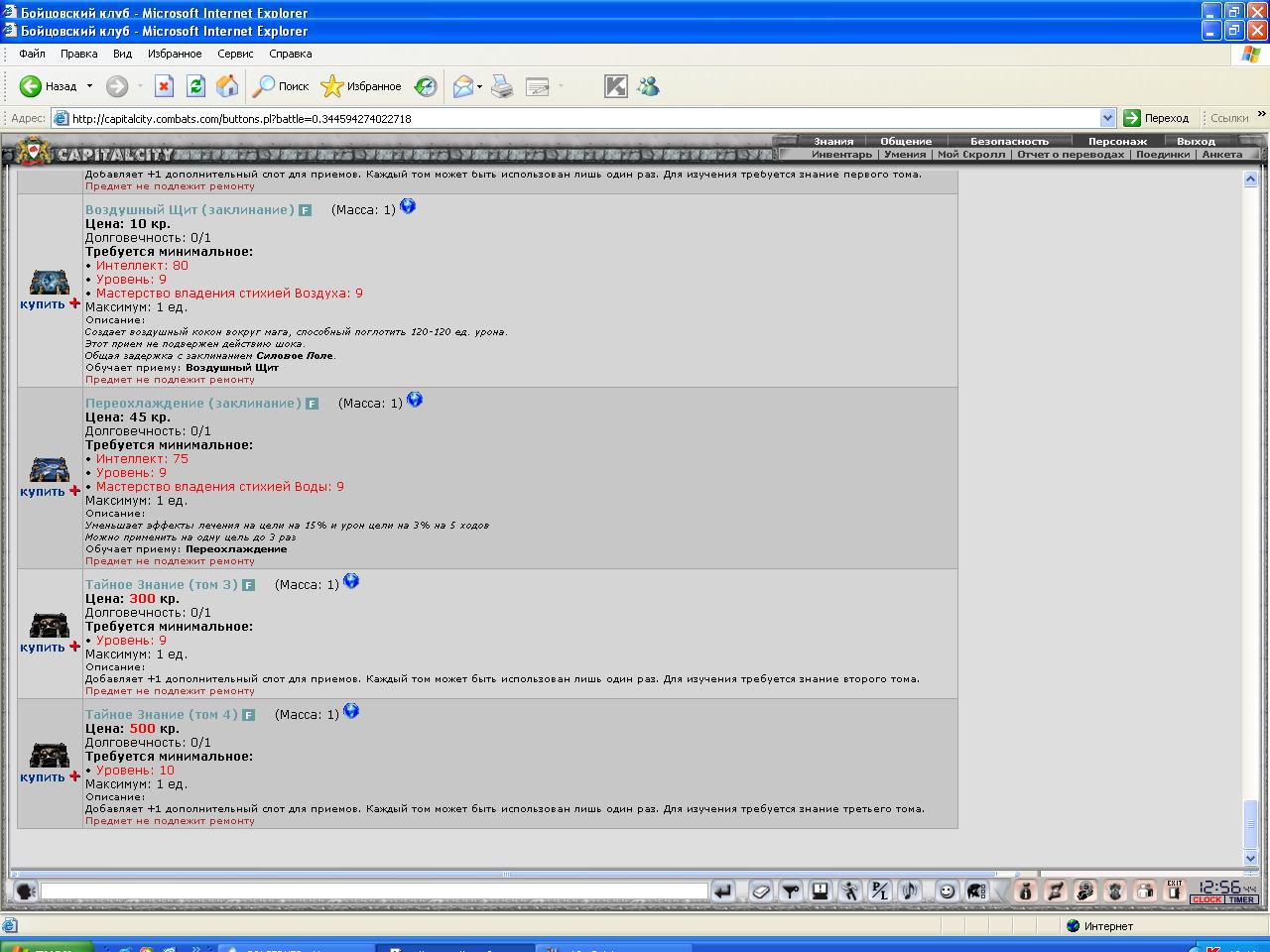Expand the Ссылки links chevron
The image size is (1270, 952).
pos(1261,115)
